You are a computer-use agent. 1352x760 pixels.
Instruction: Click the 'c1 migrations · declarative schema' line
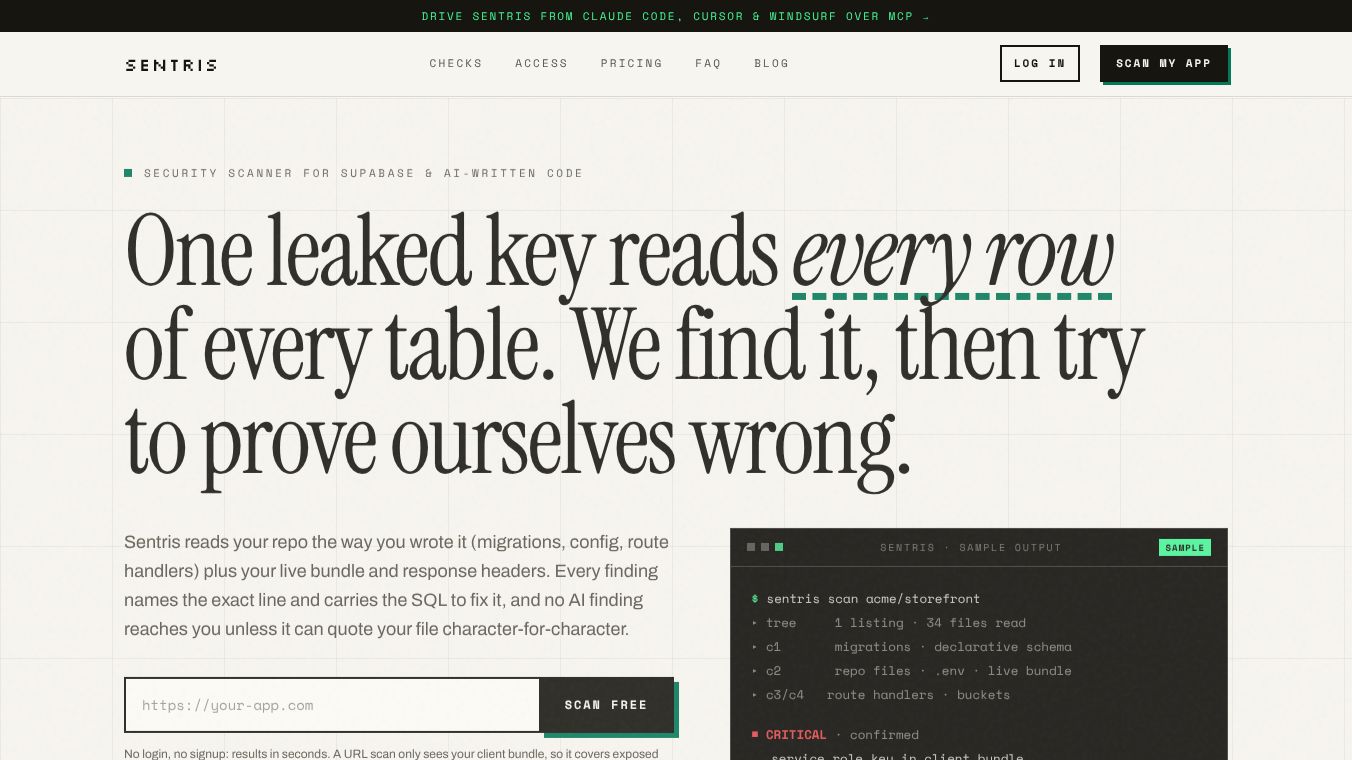coord(912,647)
